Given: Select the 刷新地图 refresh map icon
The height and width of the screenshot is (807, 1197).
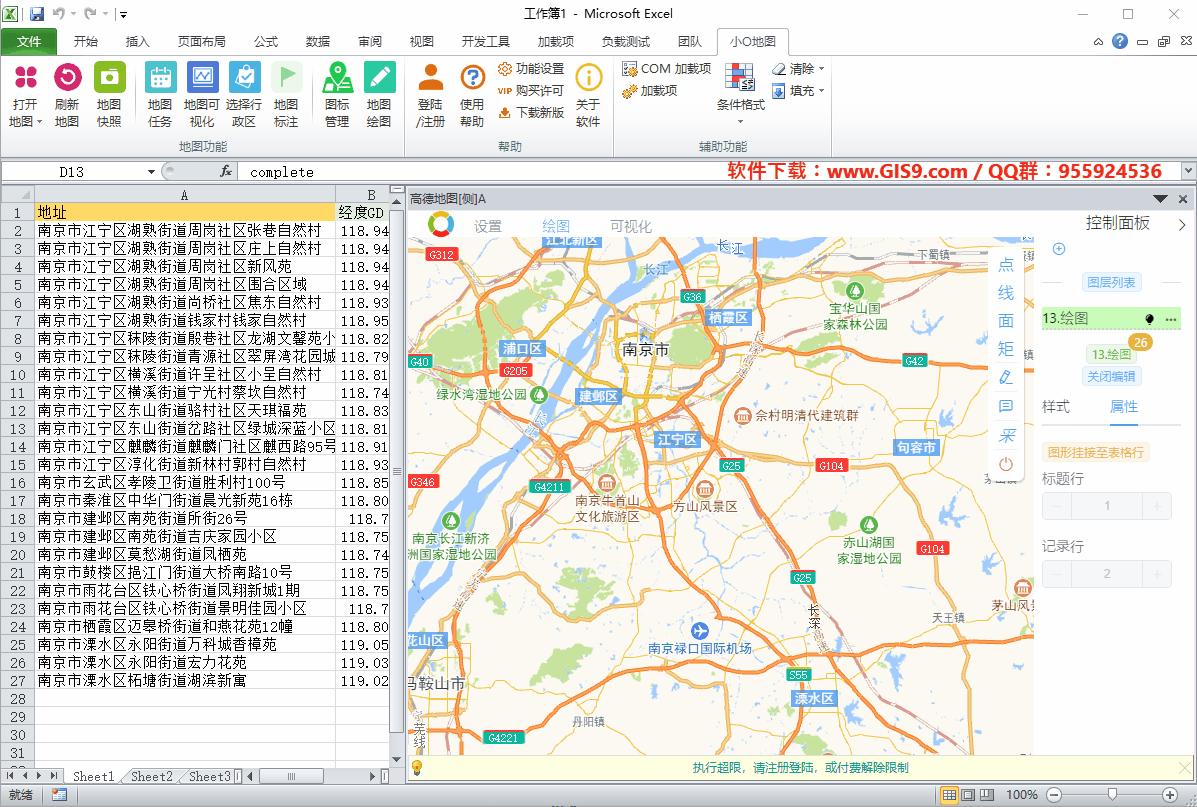Looking at the screenshot, I should click(x=66, y=90).
